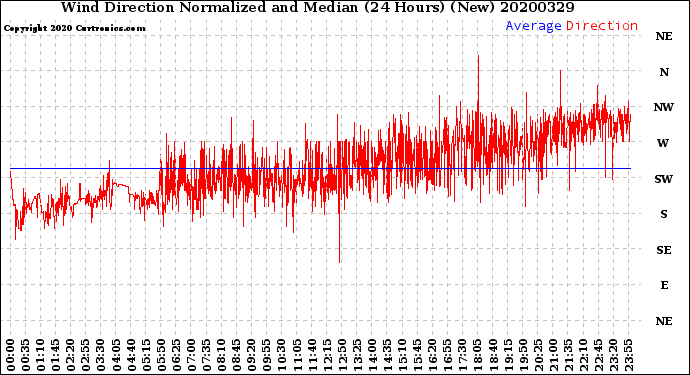Click the '12:15' time axis label
This screenshot has height=375, width=690.
pyautogui.click(x=327, y=355)
